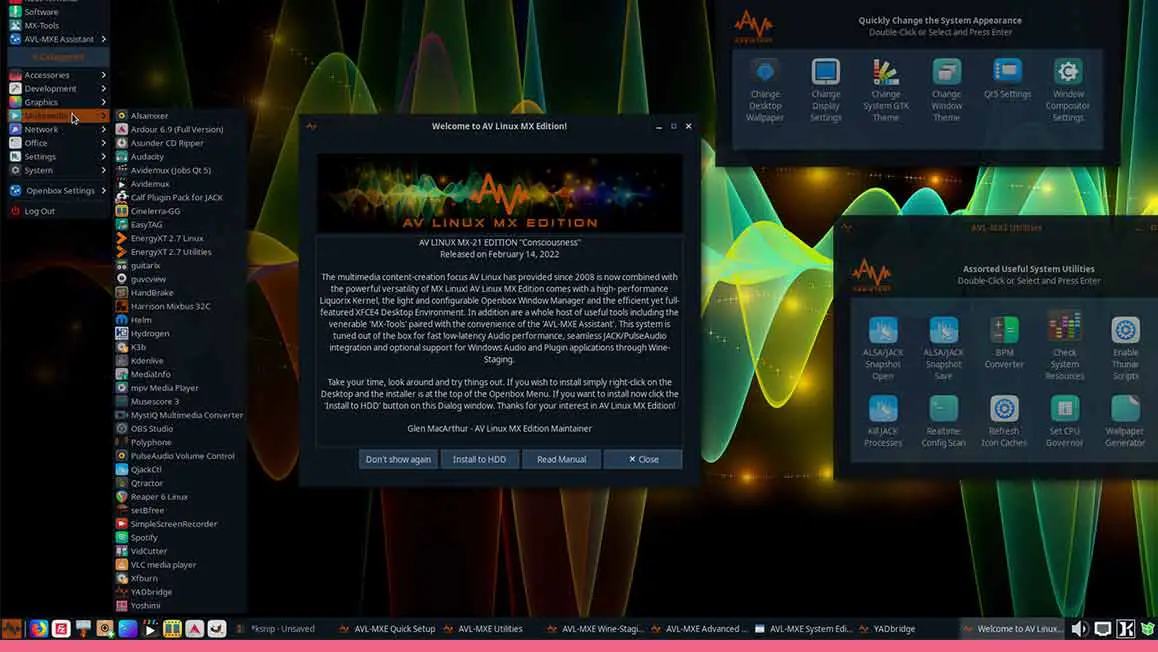The width and height of the screenshot is (1158, 652).
Task: Launch the BPM Converter utility
Action: [1004, 330]
